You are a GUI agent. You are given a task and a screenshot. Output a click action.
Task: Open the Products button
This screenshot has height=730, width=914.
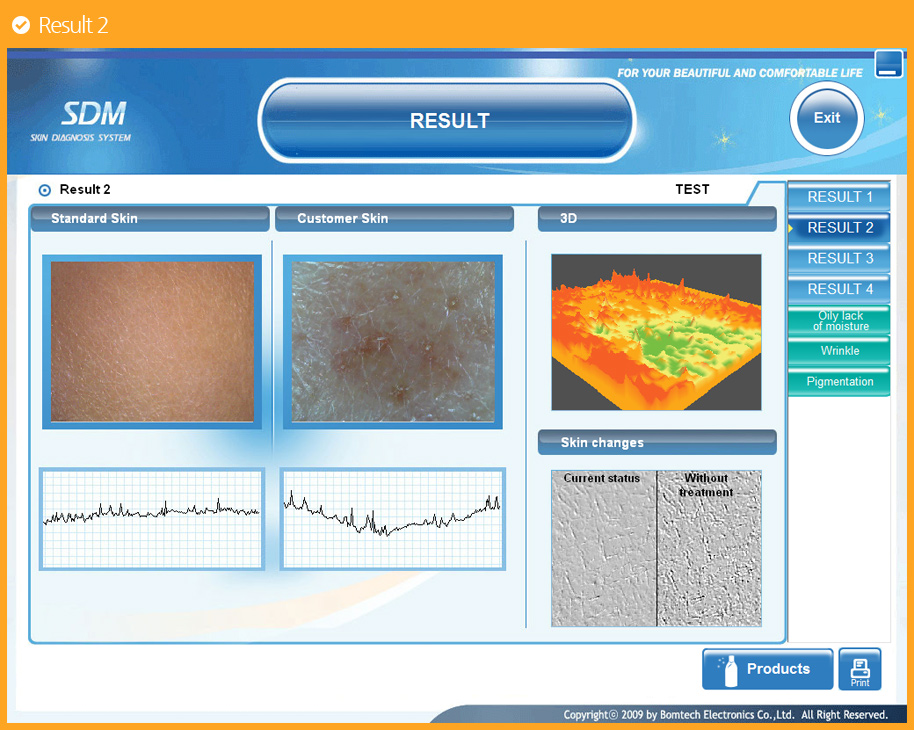click(x=767, y=669)
